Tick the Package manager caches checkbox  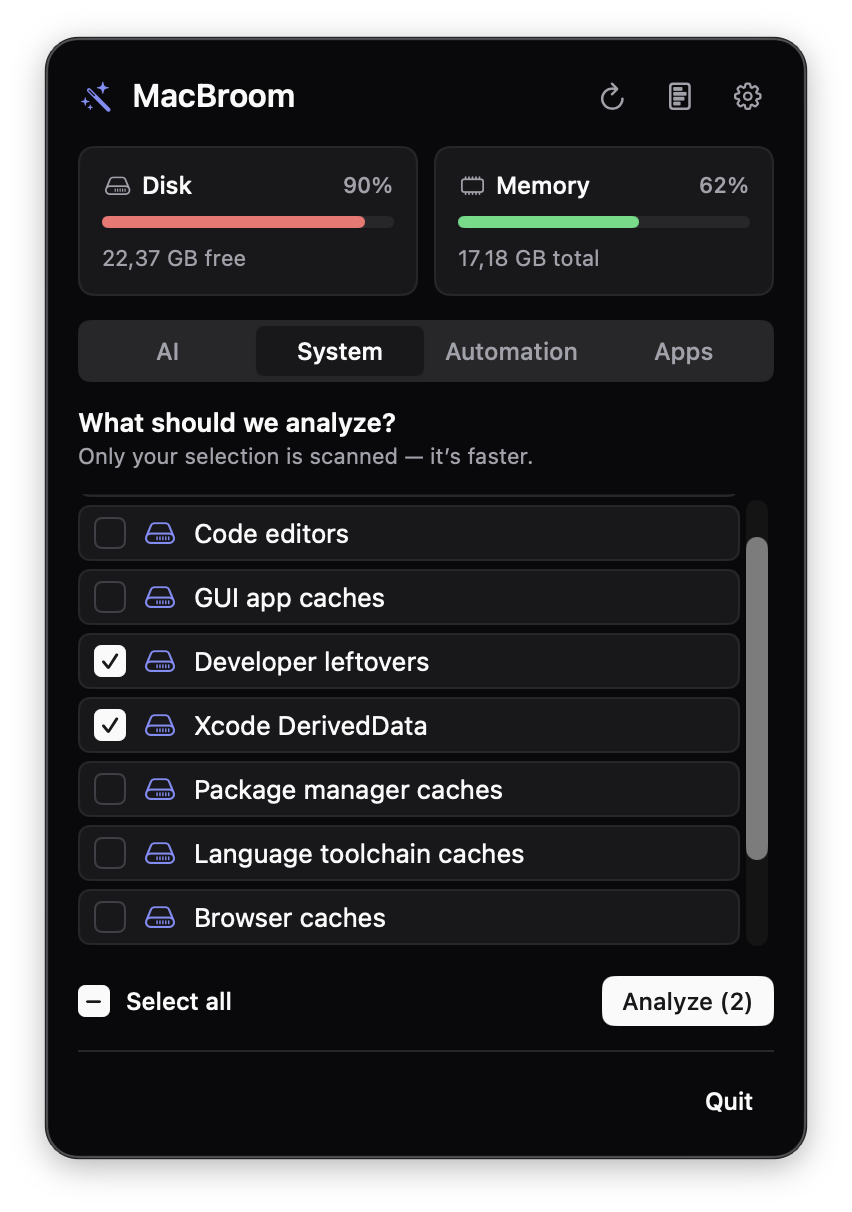click(x=110, y=790)
